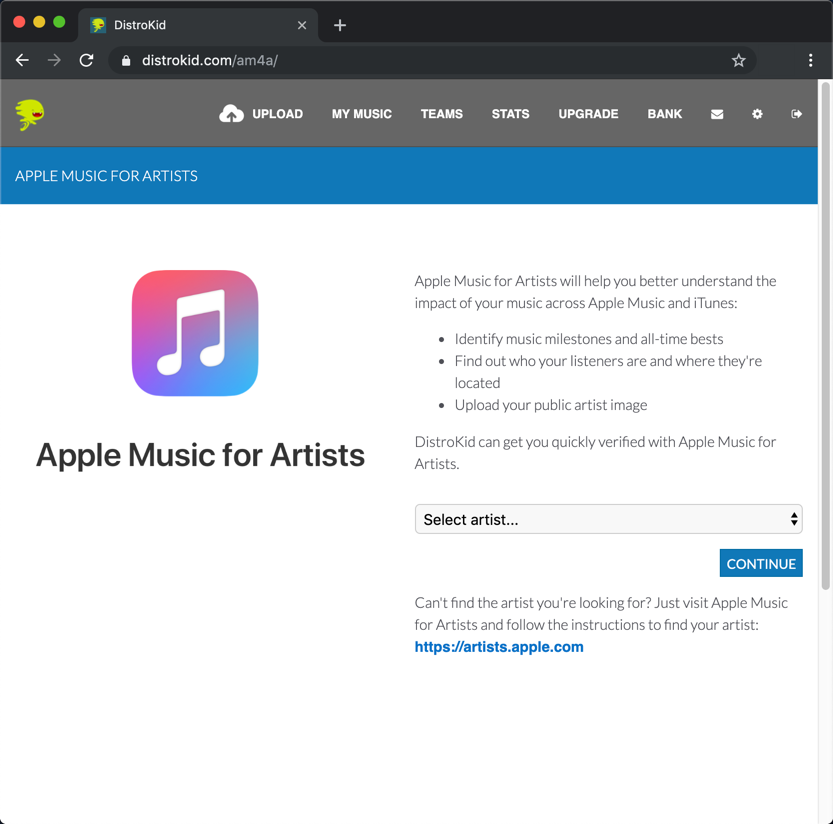The width and height of the screenshot is (833, 824).
Task: Open the settings gear icon
Action: (757, 114)
